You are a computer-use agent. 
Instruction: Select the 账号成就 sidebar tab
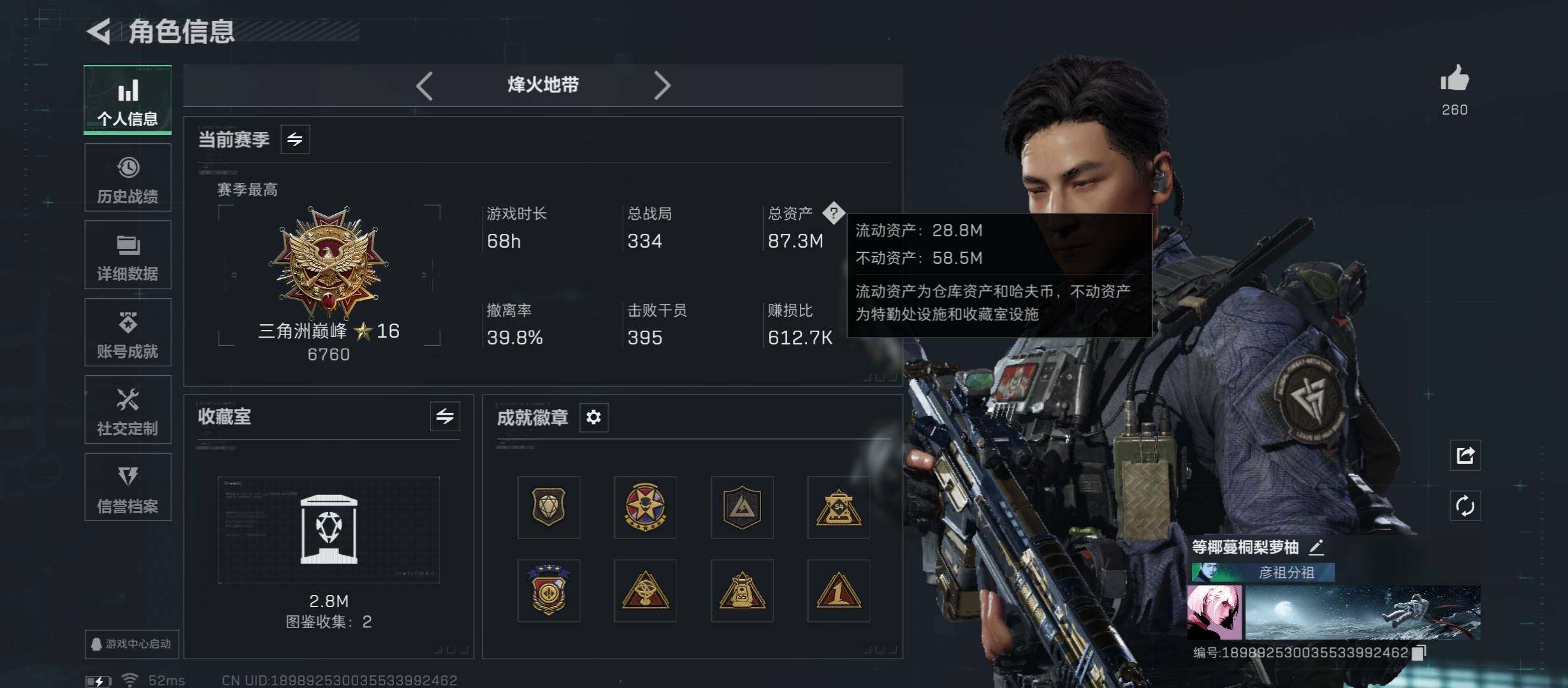128,333
